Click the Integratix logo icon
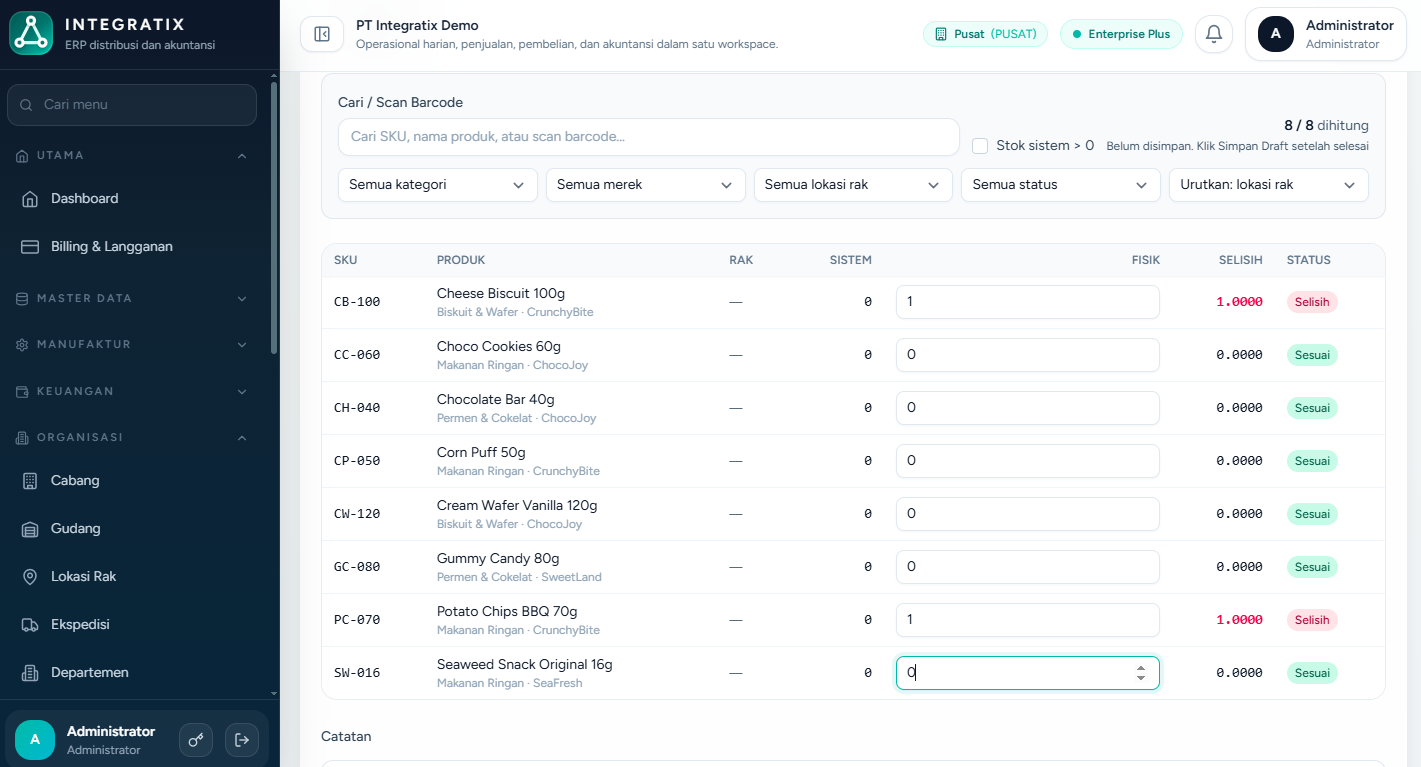This screenshot has height=767, width=1421. (31, 33)
